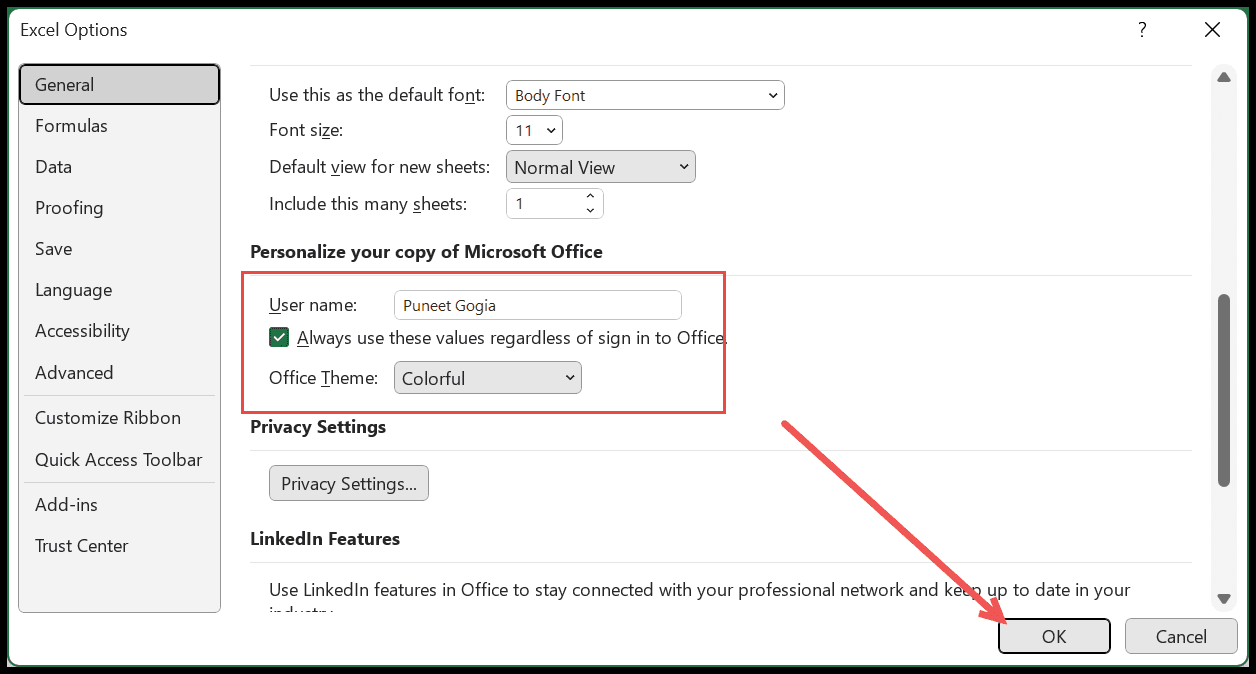This screenshot has height=674, width=1256.
Task: Click the Privacy Settings button
Action: tap(349, 484)
